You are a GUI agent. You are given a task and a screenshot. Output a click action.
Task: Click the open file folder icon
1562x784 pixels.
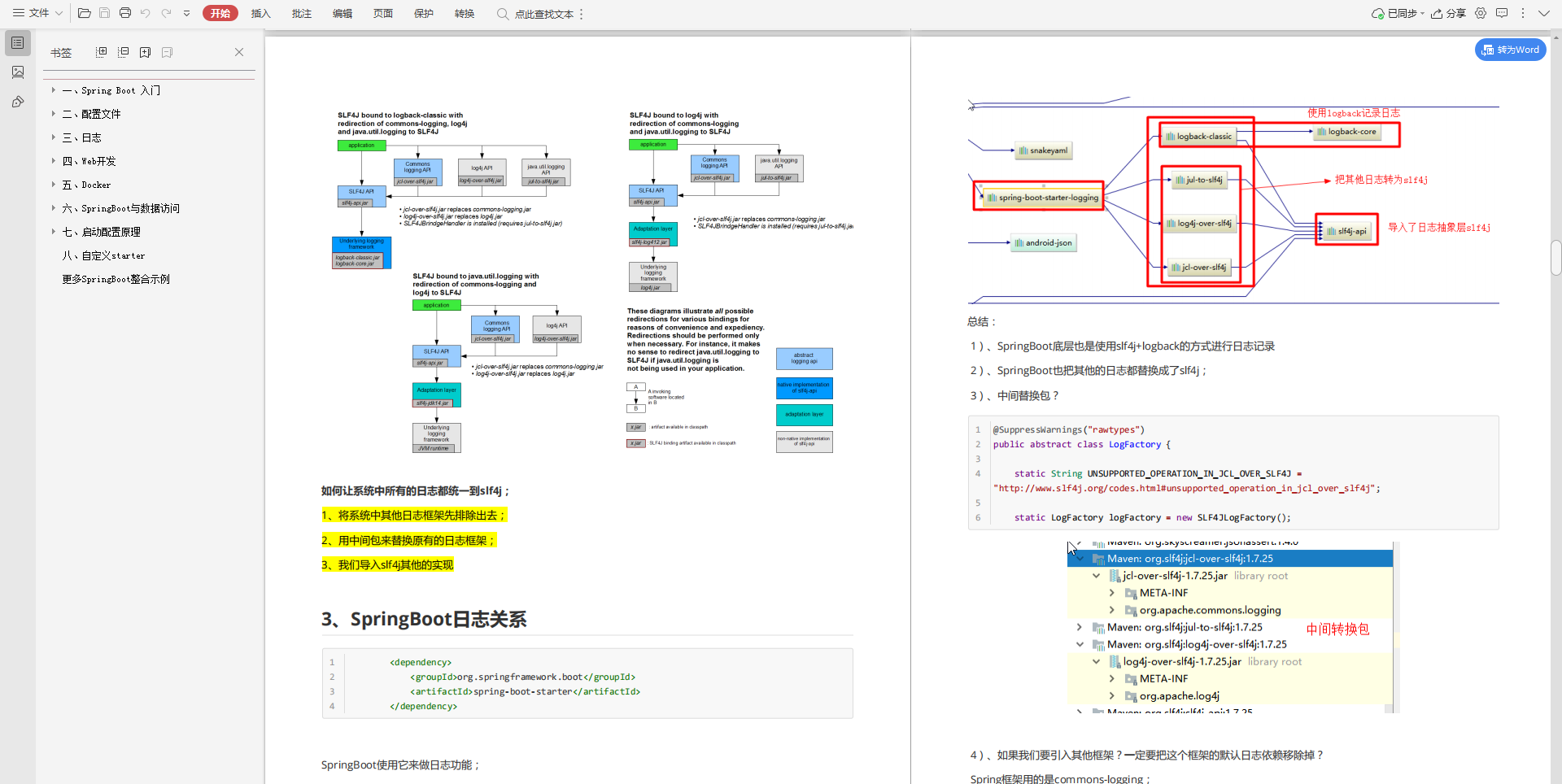84,13
